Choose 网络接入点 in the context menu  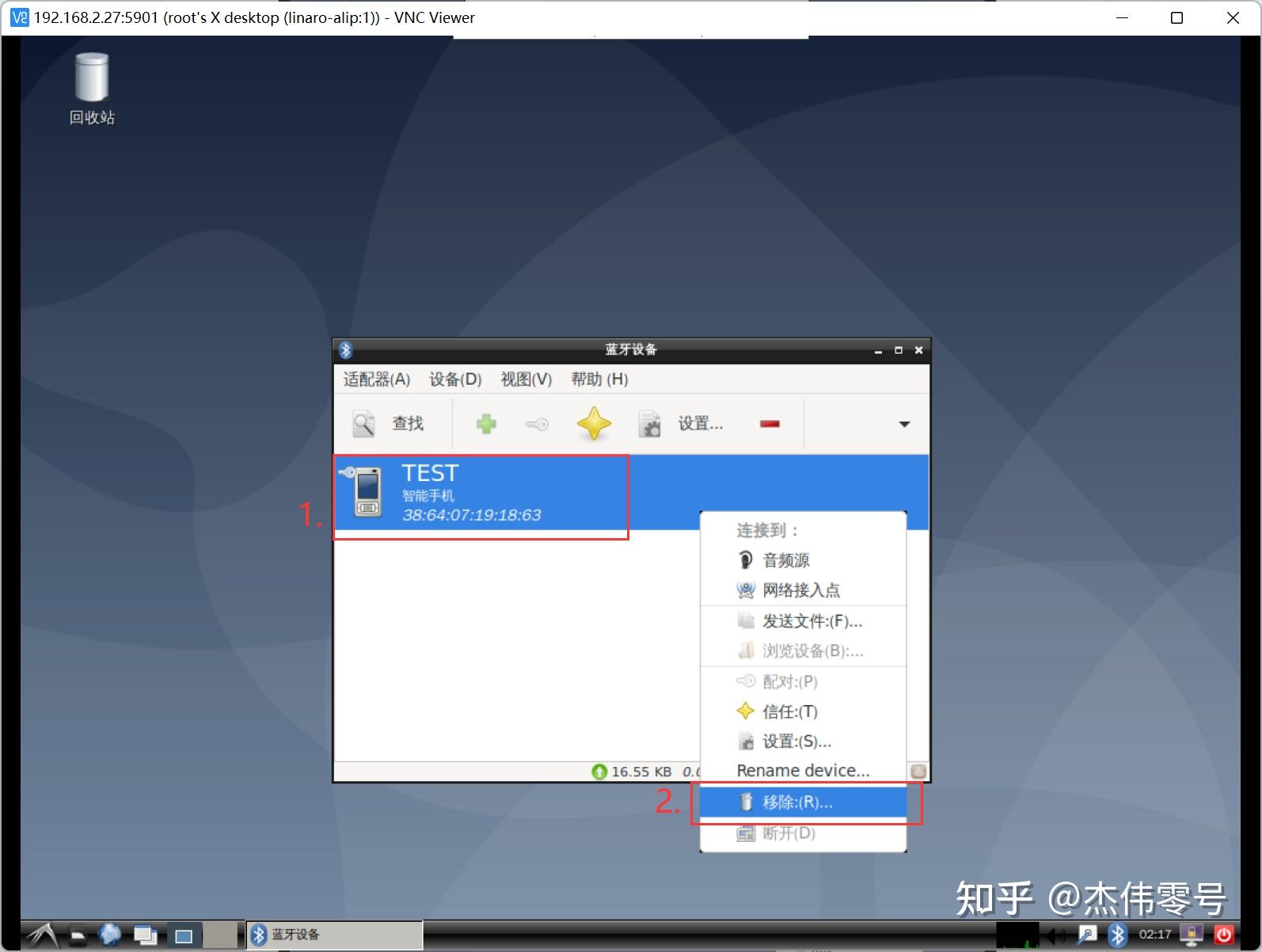[803, 590]
